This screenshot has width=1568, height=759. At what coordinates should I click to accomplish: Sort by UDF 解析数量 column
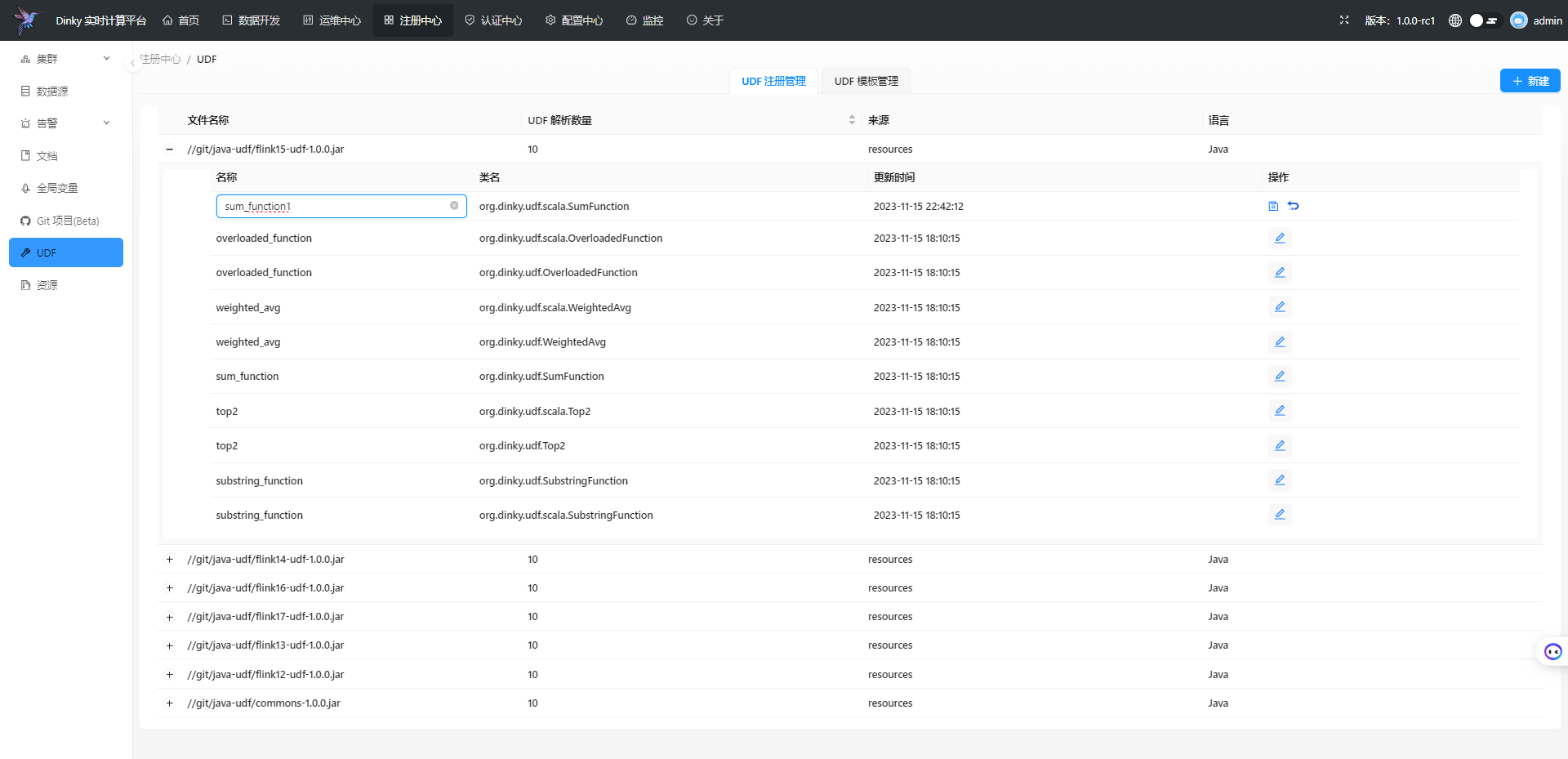coord(852,120)
